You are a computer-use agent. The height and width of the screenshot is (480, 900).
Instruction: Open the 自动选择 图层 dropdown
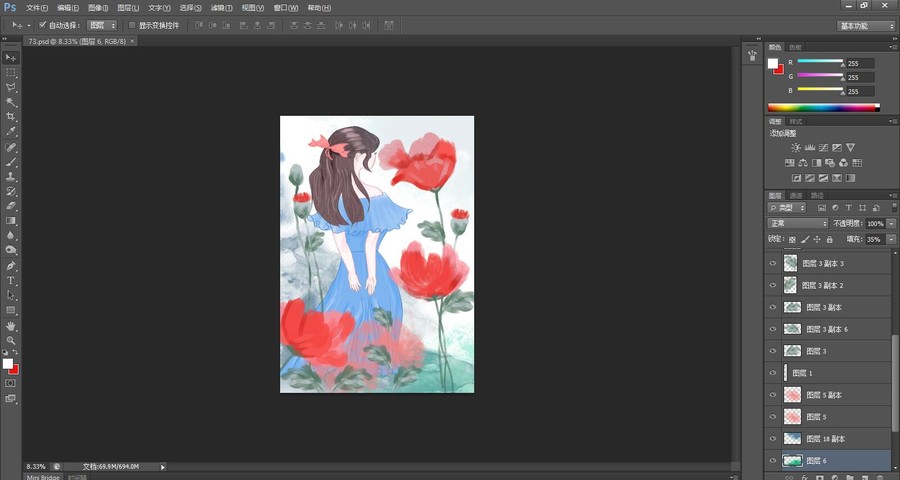coord(102,25)
